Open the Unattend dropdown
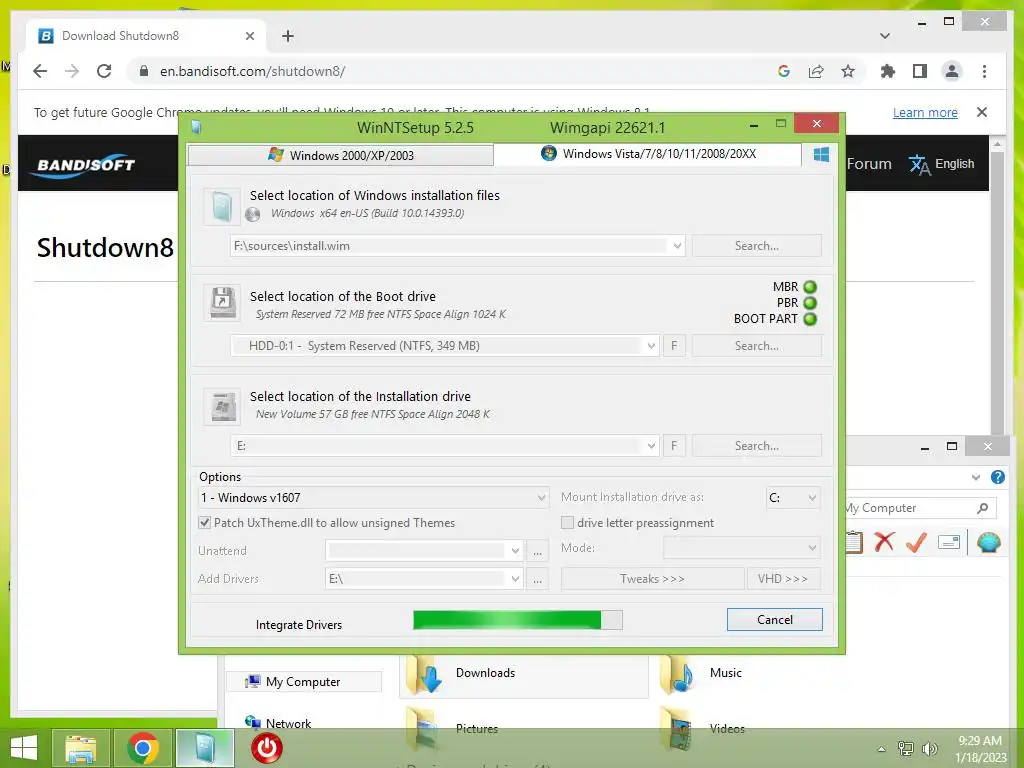The width and height of the screenshot is (1024, 768). point(515,551)
